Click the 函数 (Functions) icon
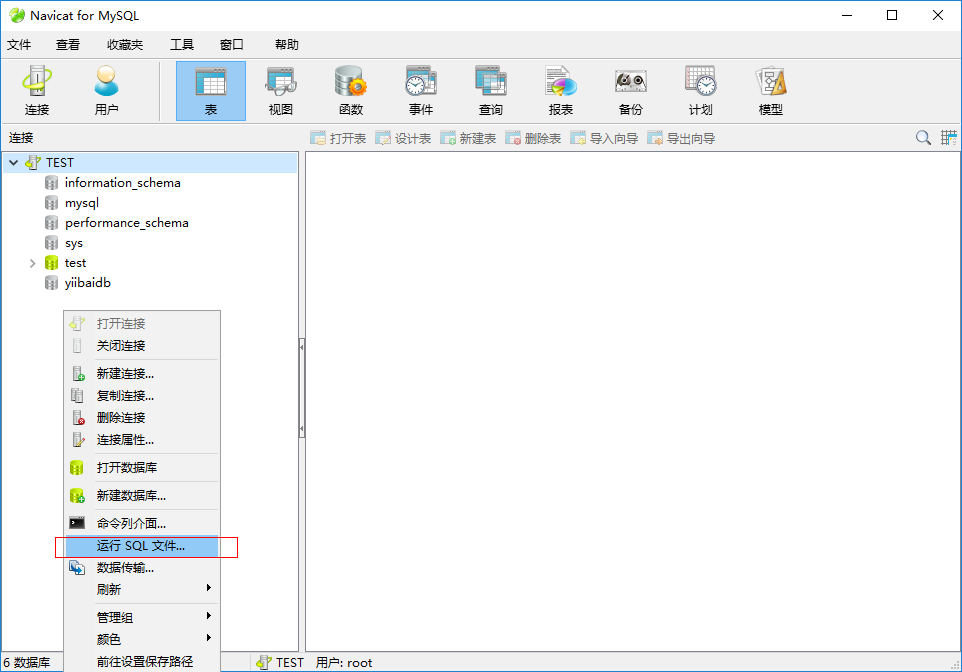 coord(351,89)
